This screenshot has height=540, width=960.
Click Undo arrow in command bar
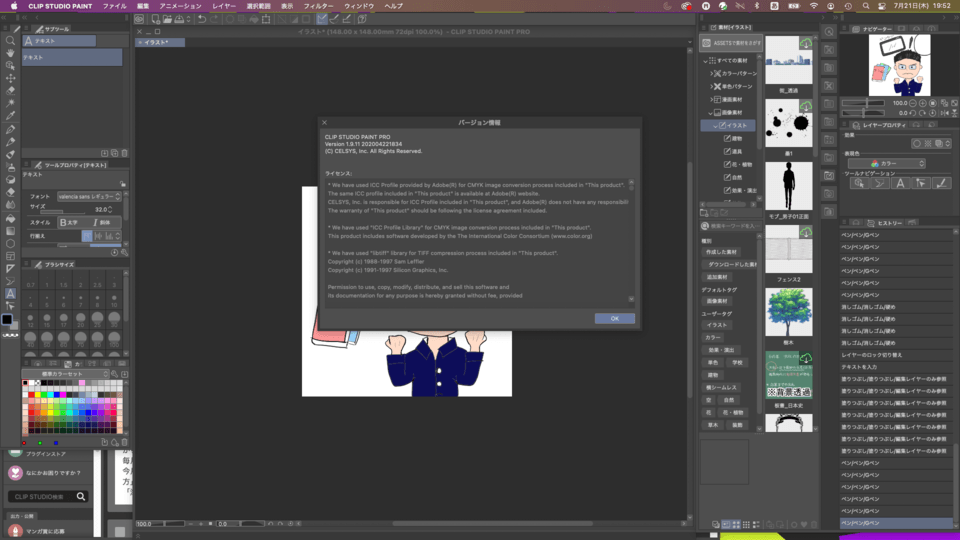(201, 19)
